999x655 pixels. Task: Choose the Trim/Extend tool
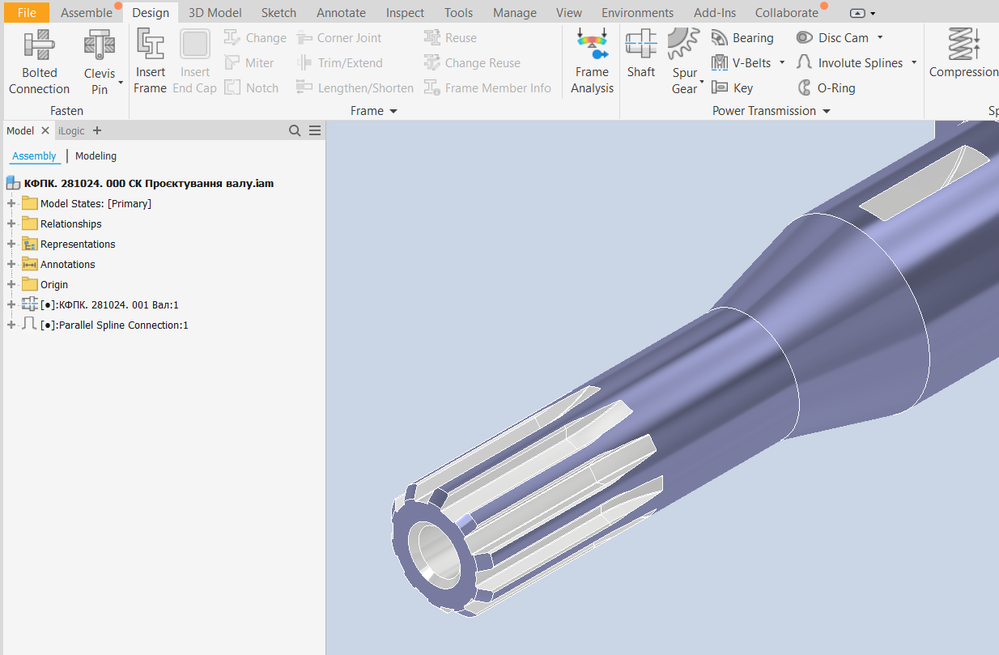[x=339, y=62]
